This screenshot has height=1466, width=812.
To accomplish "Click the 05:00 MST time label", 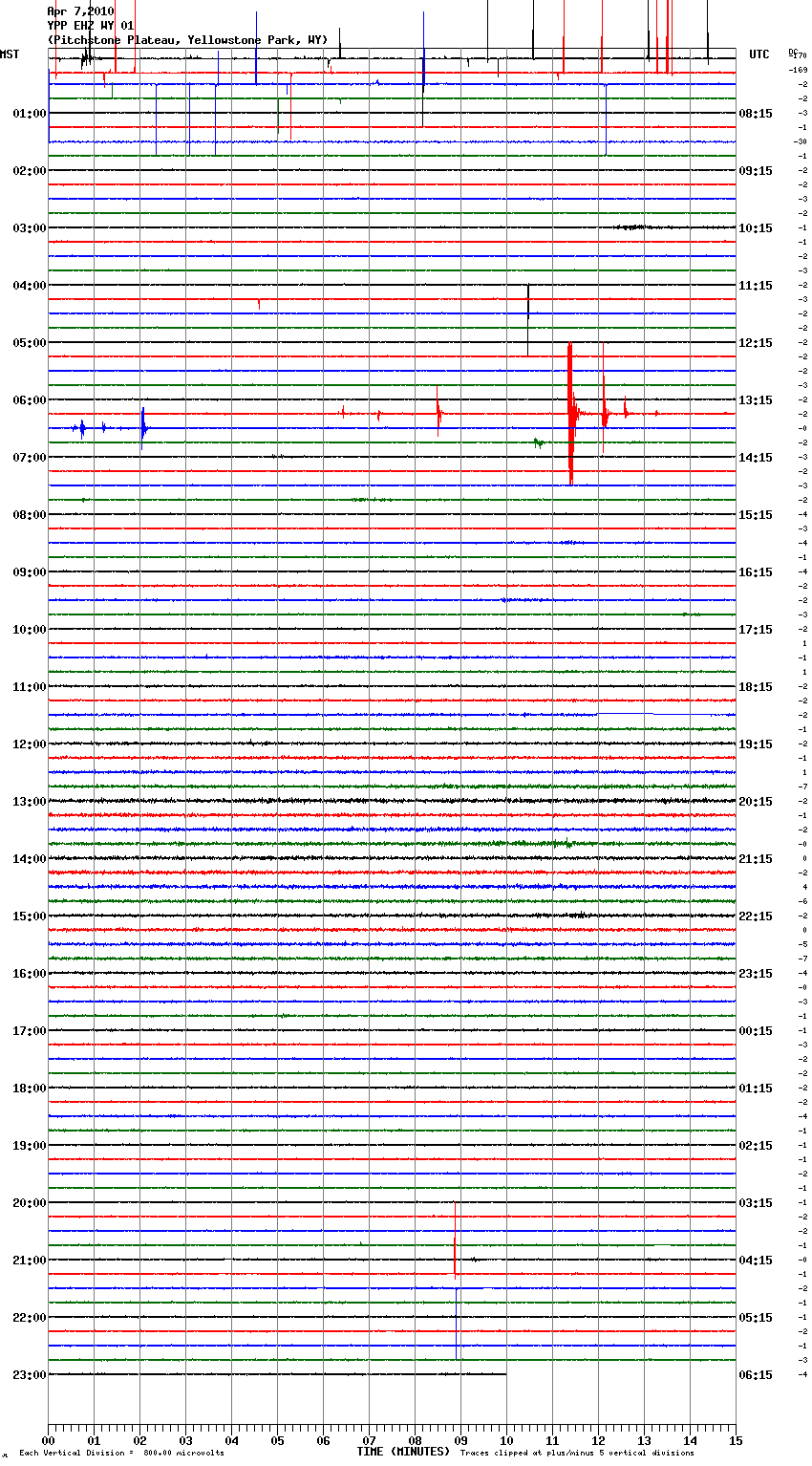I will [30, 343].
